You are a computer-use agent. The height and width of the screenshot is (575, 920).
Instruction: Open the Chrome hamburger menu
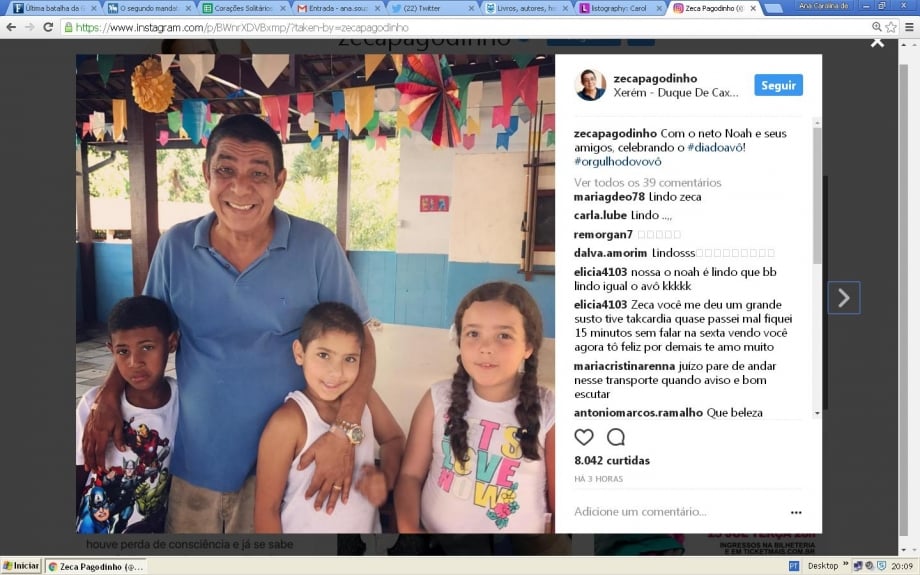point(909,27)
